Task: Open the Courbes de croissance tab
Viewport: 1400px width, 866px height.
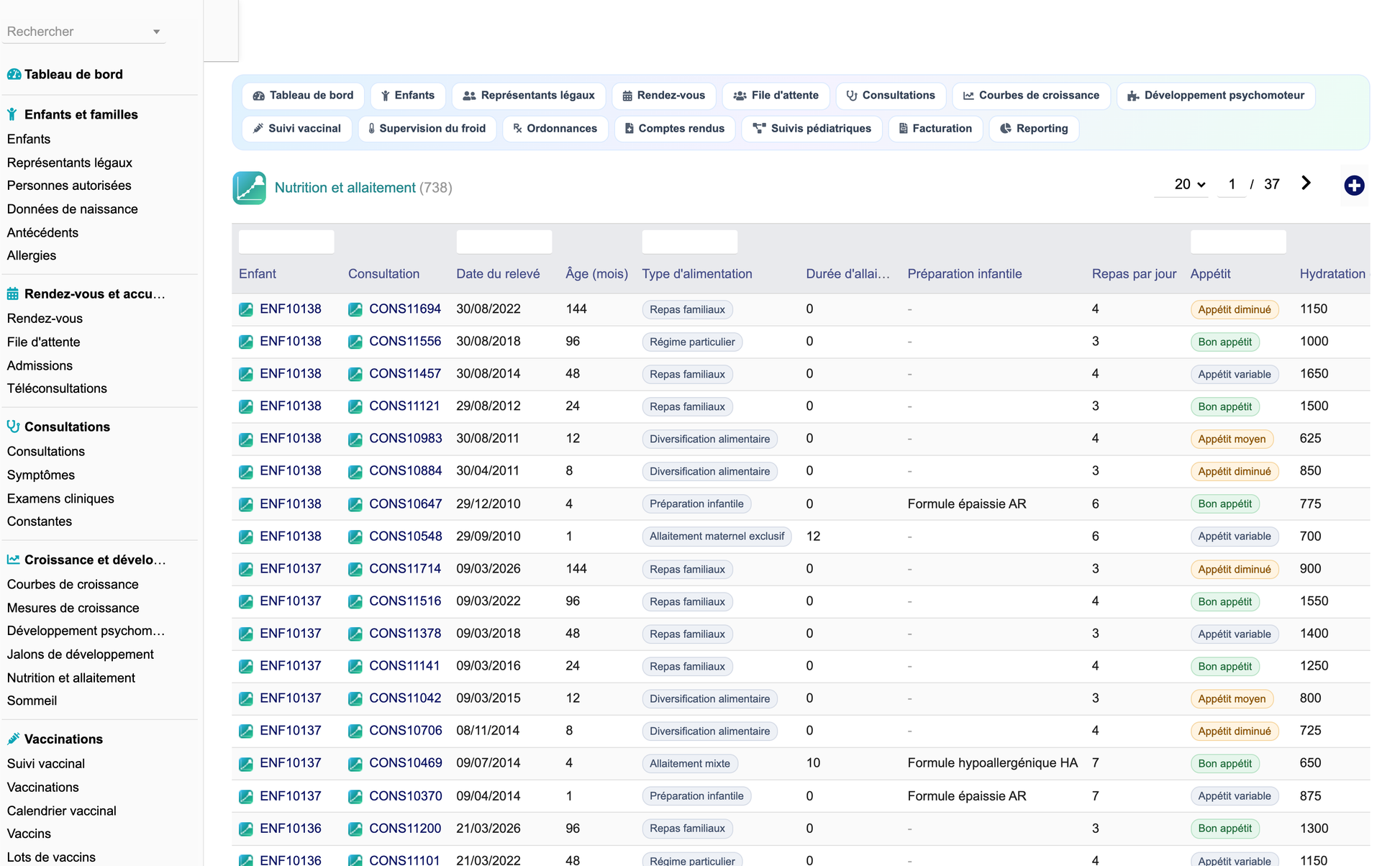Action: [x=1031, y=96]
